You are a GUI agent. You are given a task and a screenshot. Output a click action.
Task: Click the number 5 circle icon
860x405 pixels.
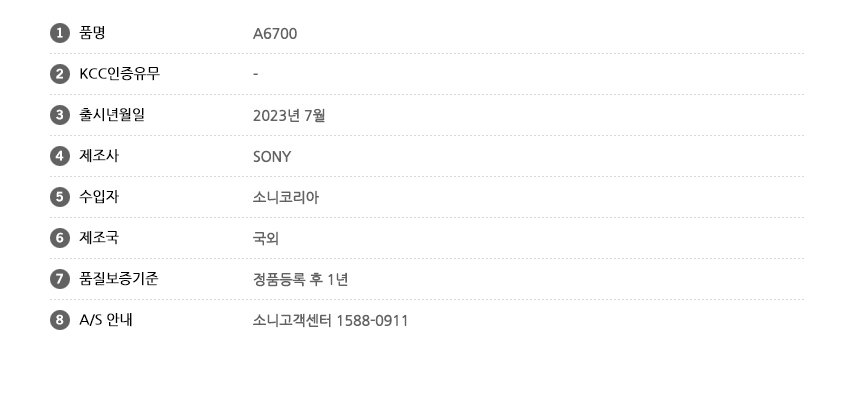tap(59, 197)
